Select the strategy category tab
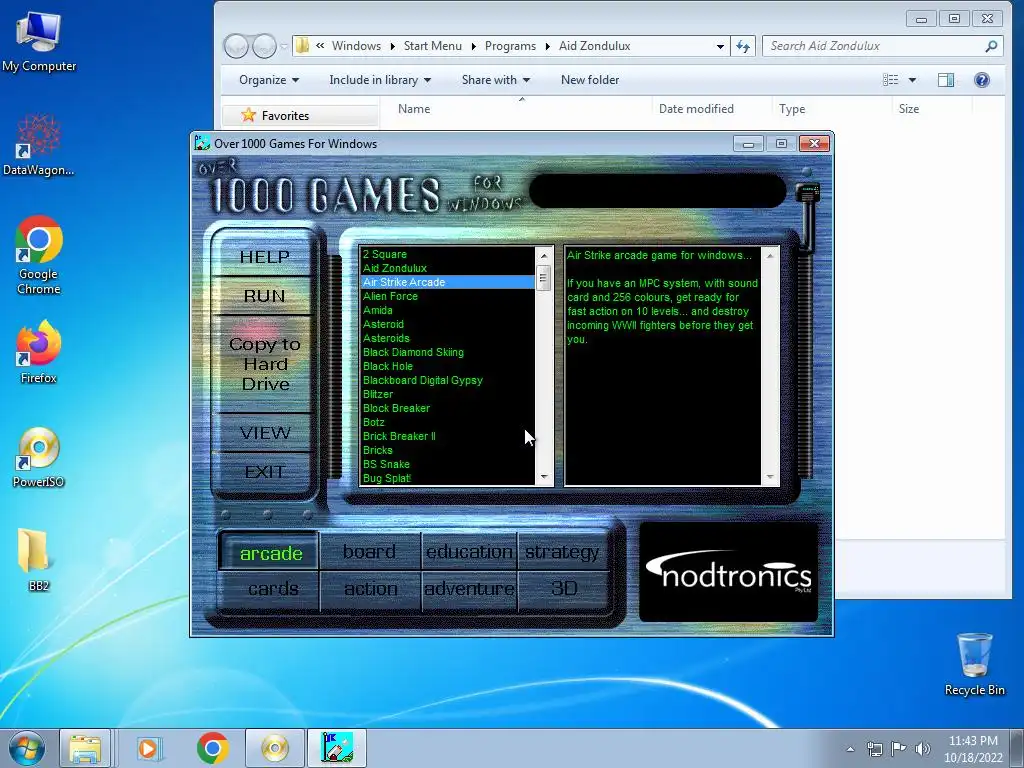The height and width of the screenshot is (768, 1024). [x=562, y=552]
